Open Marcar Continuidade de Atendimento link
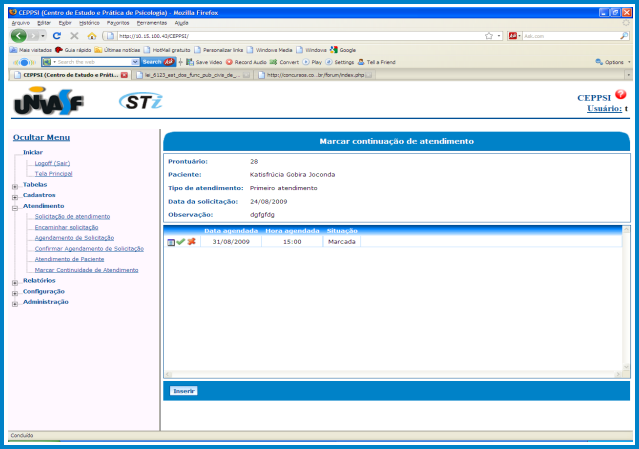Screen dimensions: 639x449 coord(86,270)
